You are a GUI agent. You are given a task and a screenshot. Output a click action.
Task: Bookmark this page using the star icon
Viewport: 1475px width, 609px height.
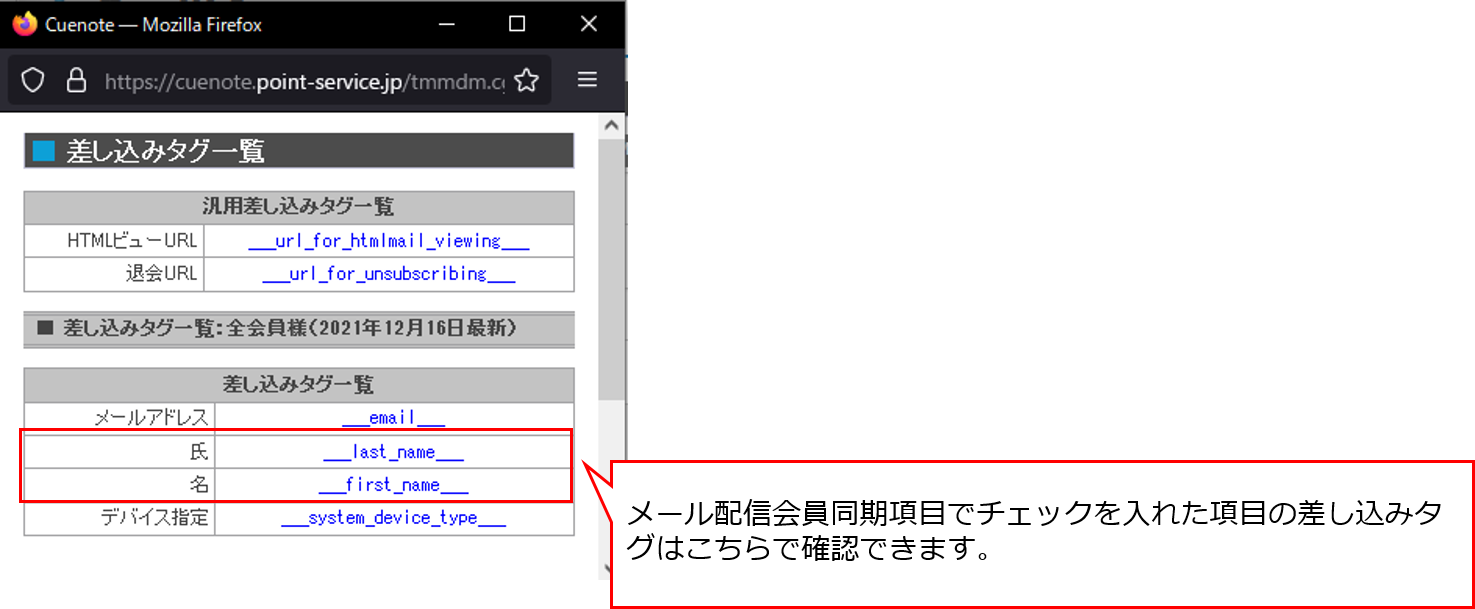527,79
